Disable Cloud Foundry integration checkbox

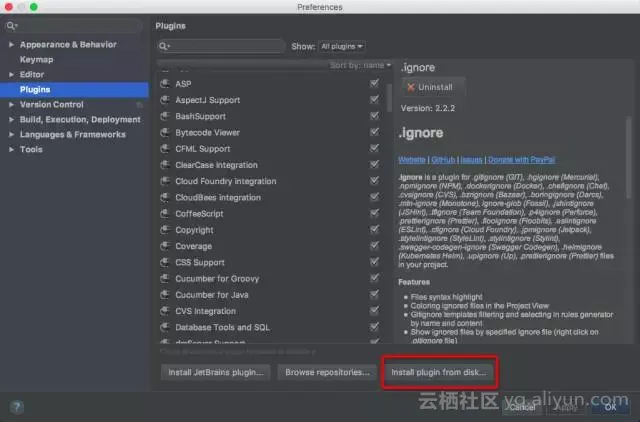tap(374, 180)
